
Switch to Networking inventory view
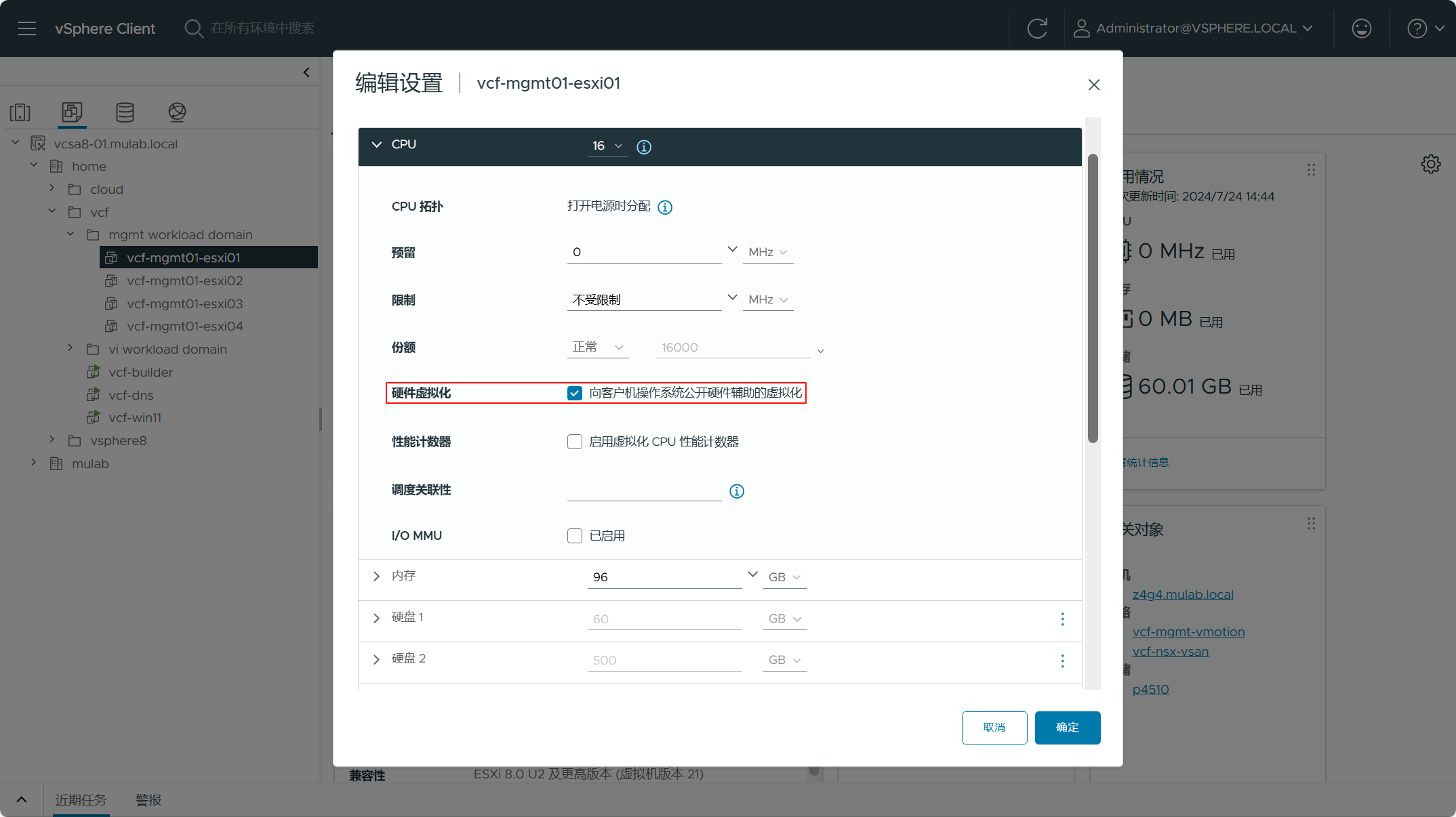(177, 112)
